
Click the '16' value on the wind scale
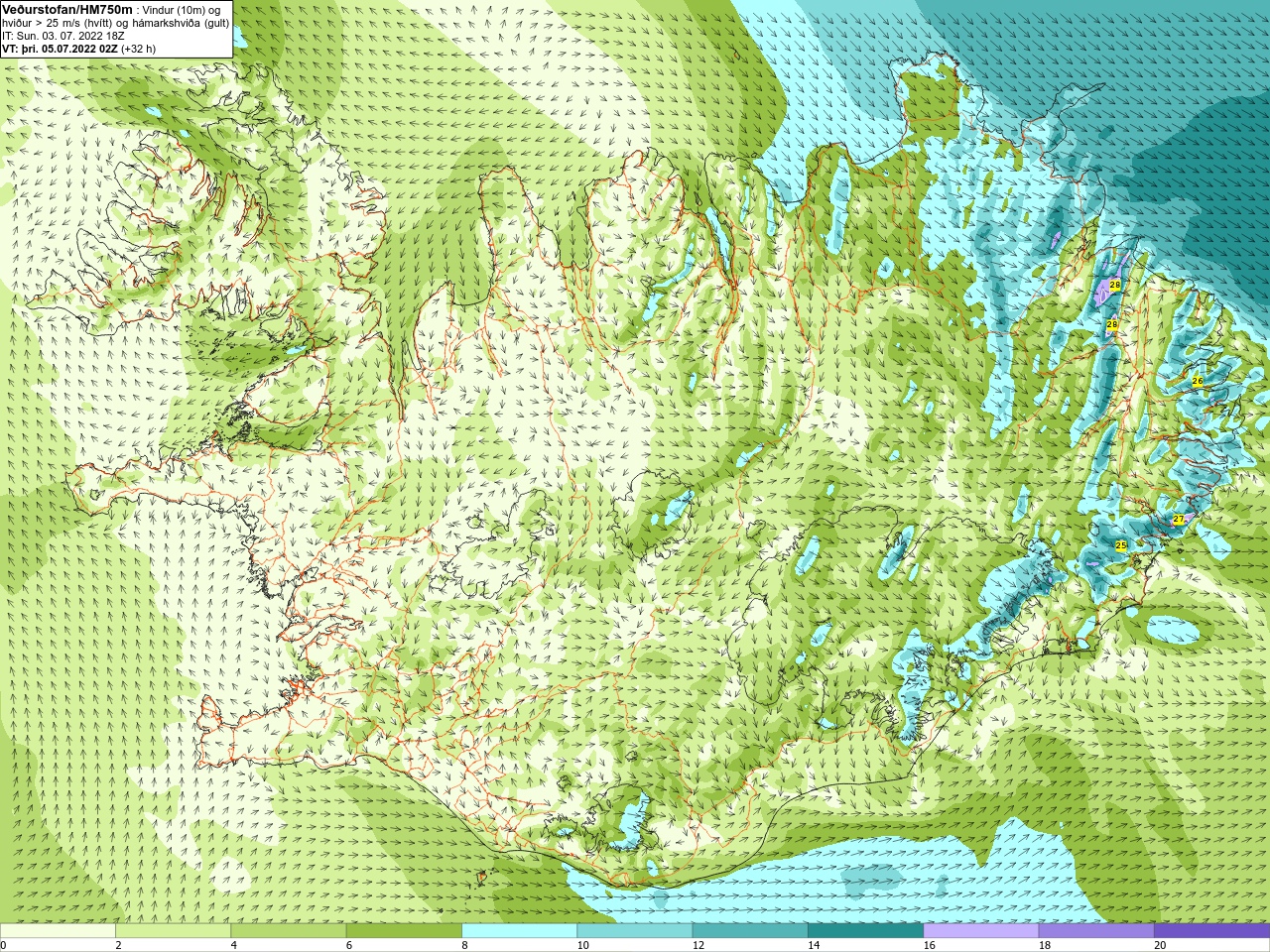[x=930, y=945]
